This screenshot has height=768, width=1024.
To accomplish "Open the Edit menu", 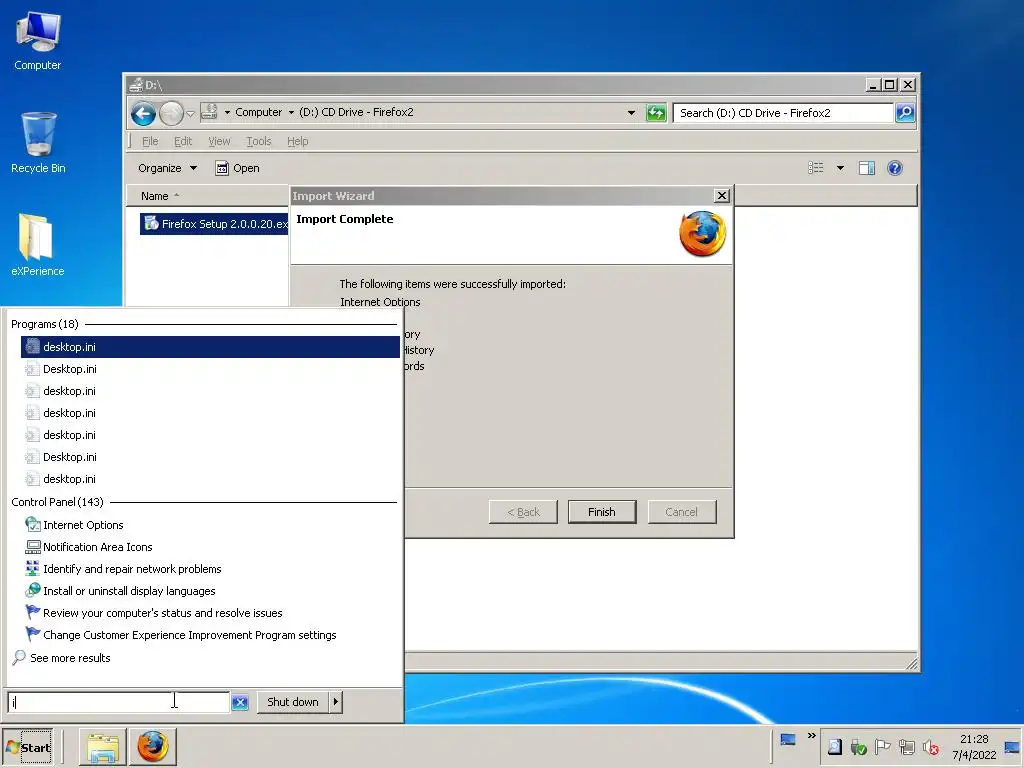I will point(183,141).
